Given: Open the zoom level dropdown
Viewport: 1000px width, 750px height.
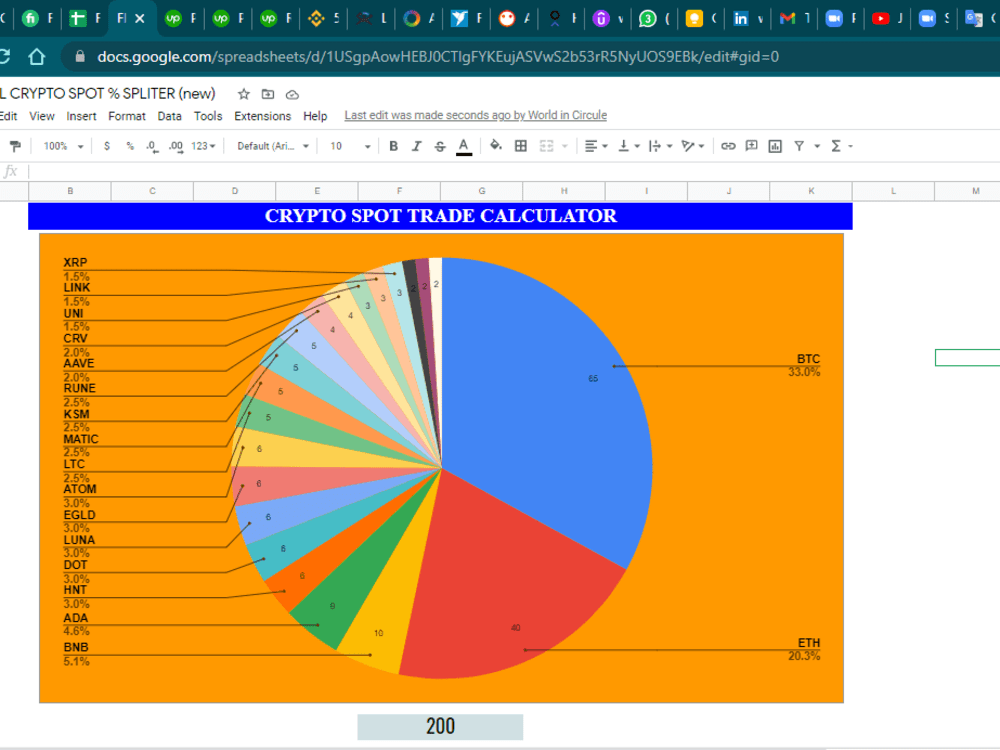Looking at the screenshot, I should coord(60,145).
